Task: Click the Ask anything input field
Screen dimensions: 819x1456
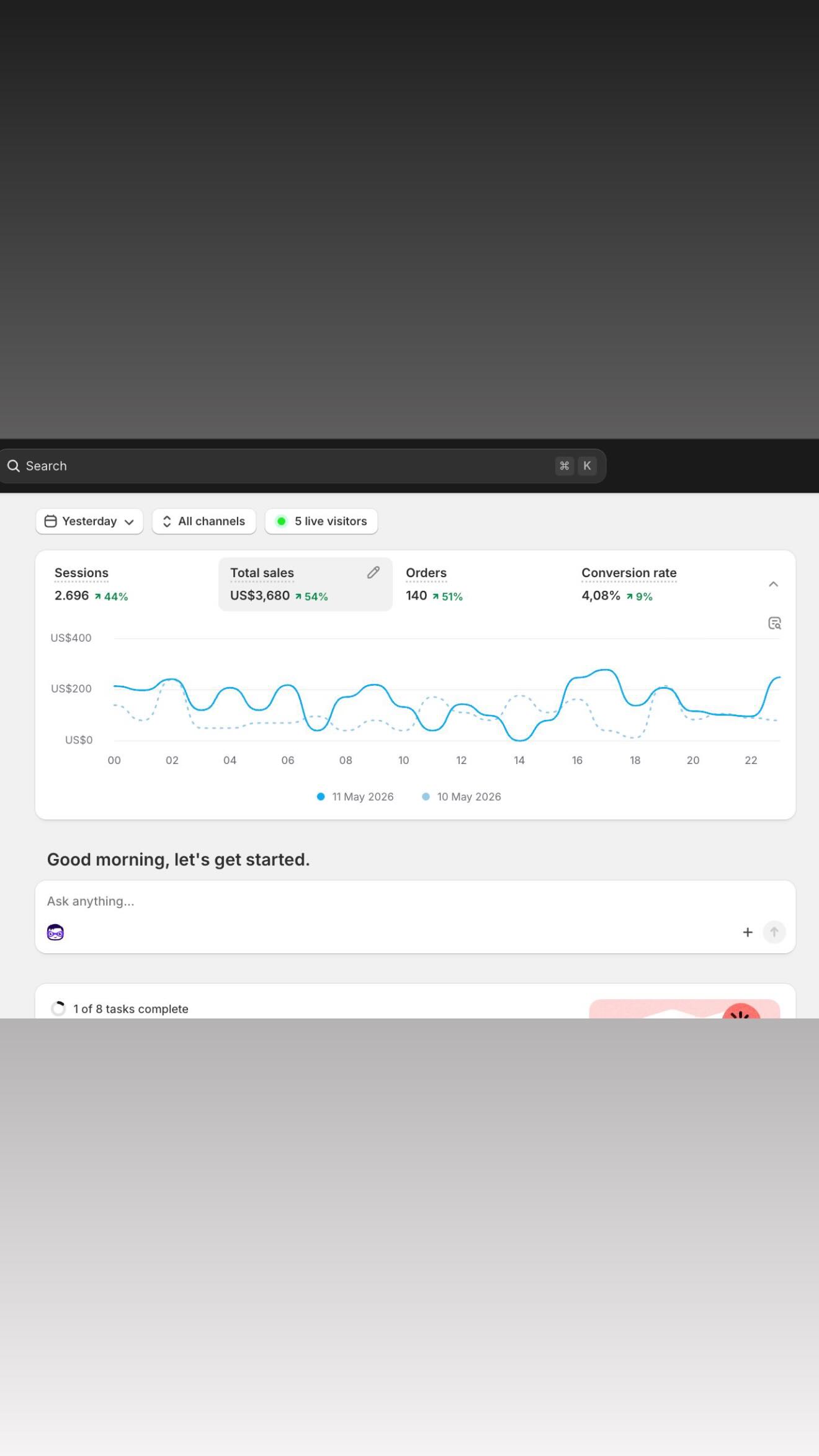Action: 415,901
